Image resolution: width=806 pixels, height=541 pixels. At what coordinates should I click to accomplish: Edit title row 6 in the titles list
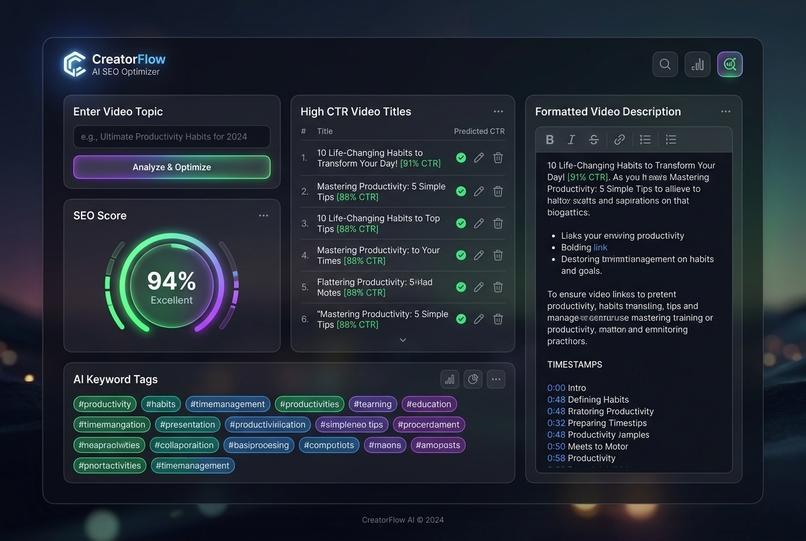point(479,319)
